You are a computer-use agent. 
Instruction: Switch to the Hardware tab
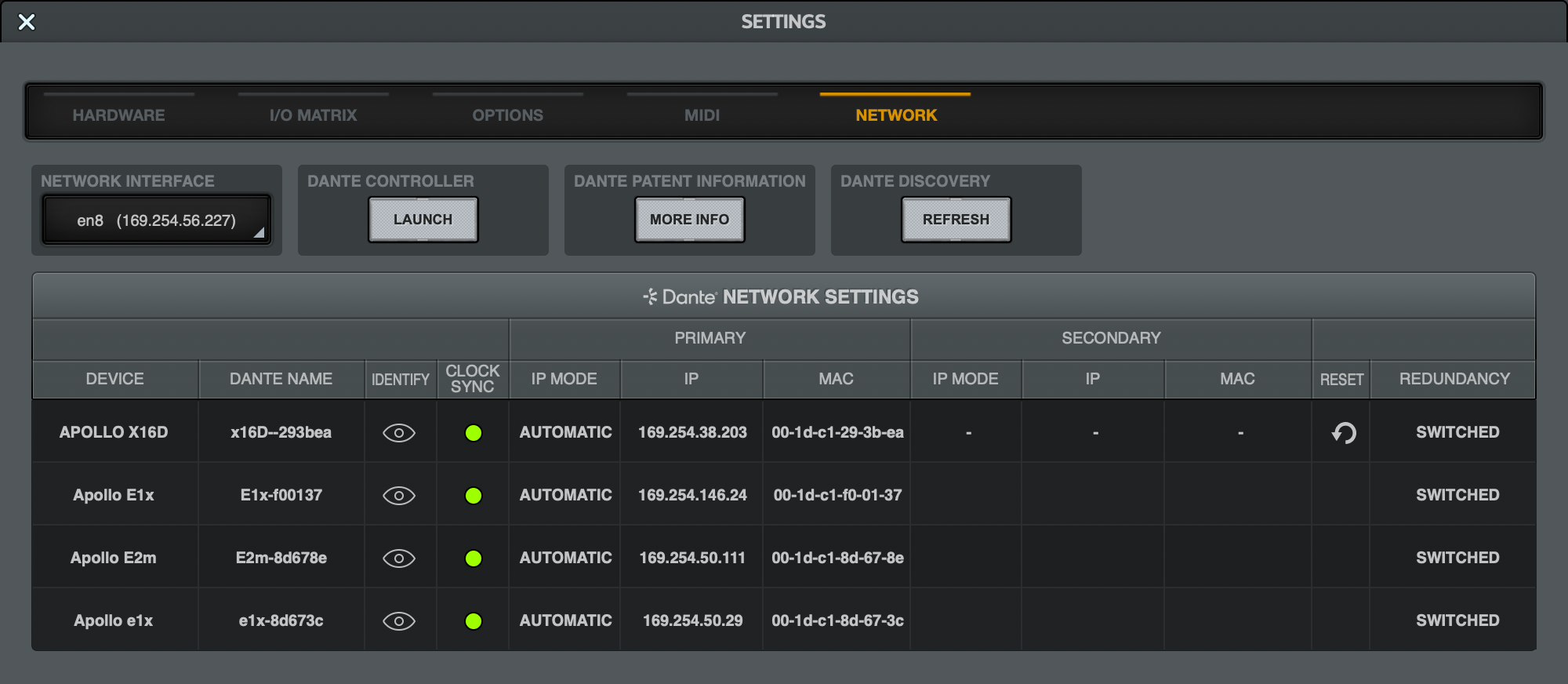pyautogui.click(x=119, y=115)
